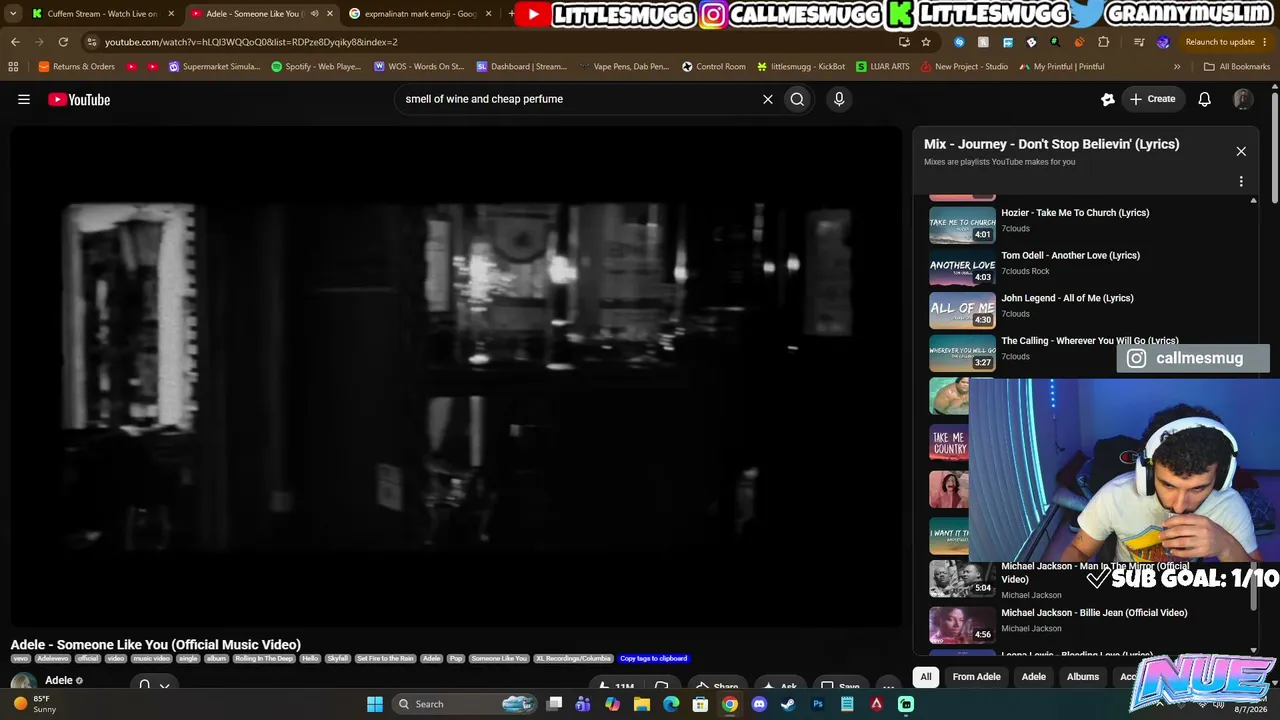Open the Extensions puzzle icon
This screenshot has height=720, width=1280.
point(1104,42)
